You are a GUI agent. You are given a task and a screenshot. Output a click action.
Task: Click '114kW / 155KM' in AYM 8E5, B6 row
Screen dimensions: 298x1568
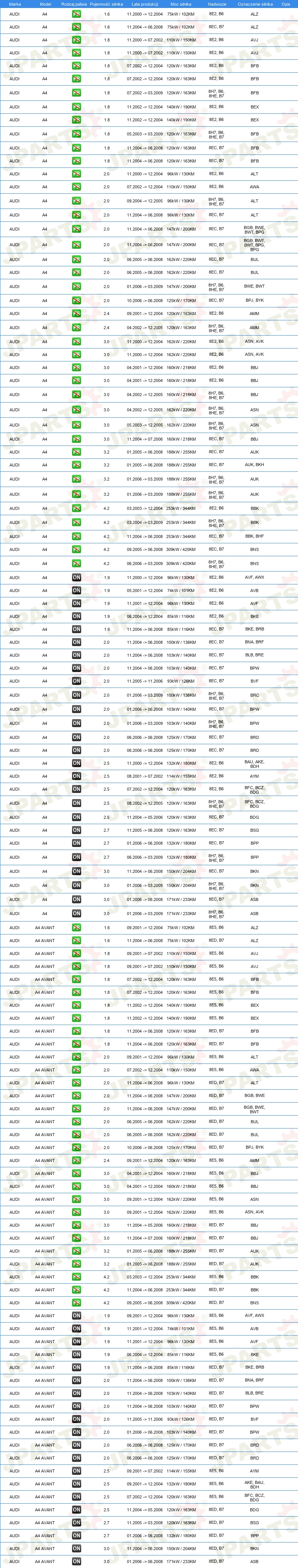click(x=181, y=1471)
